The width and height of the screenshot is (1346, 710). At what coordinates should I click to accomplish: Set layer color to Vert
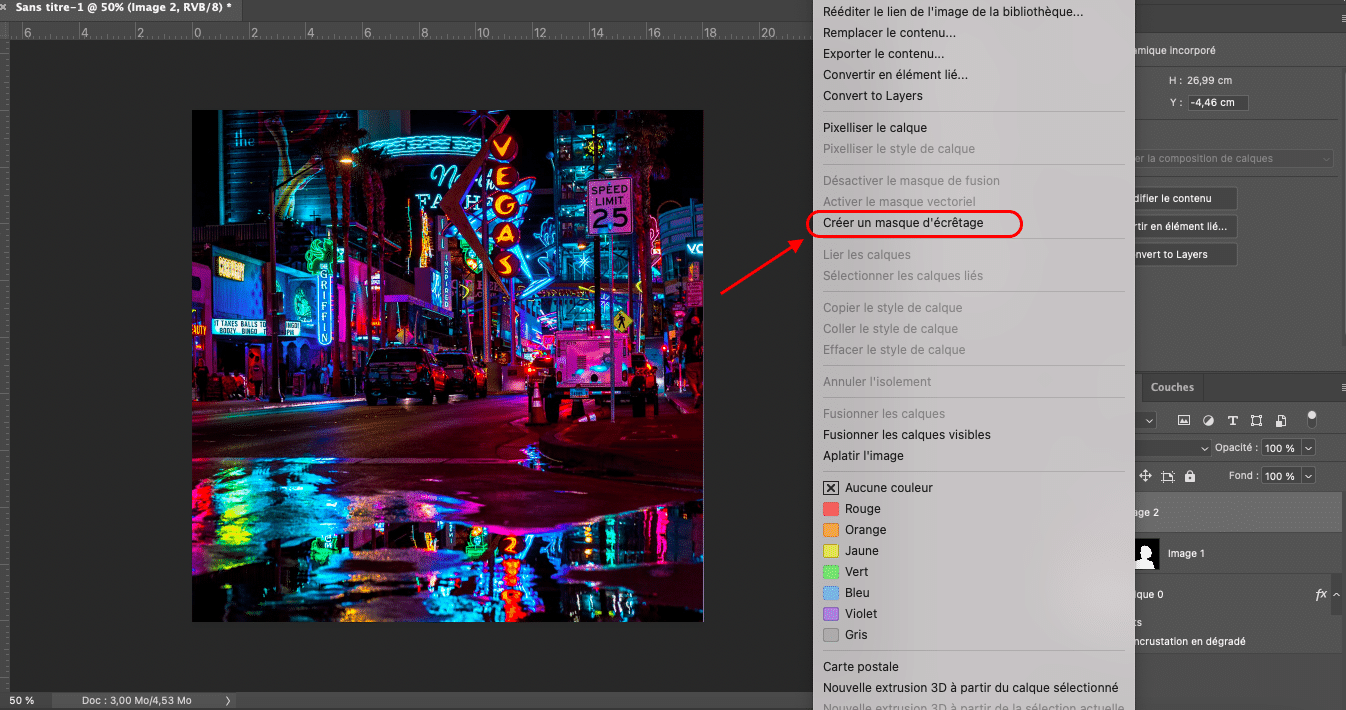pyautogui.click(x=845, y=572)
